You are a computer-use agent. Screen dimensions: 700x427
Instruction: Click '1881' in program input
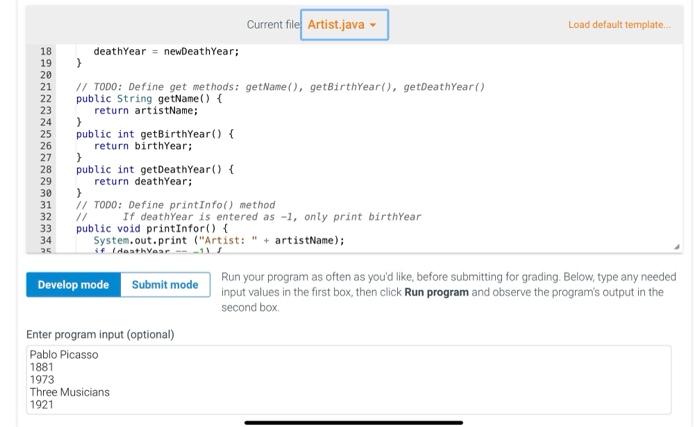(42, 367)
